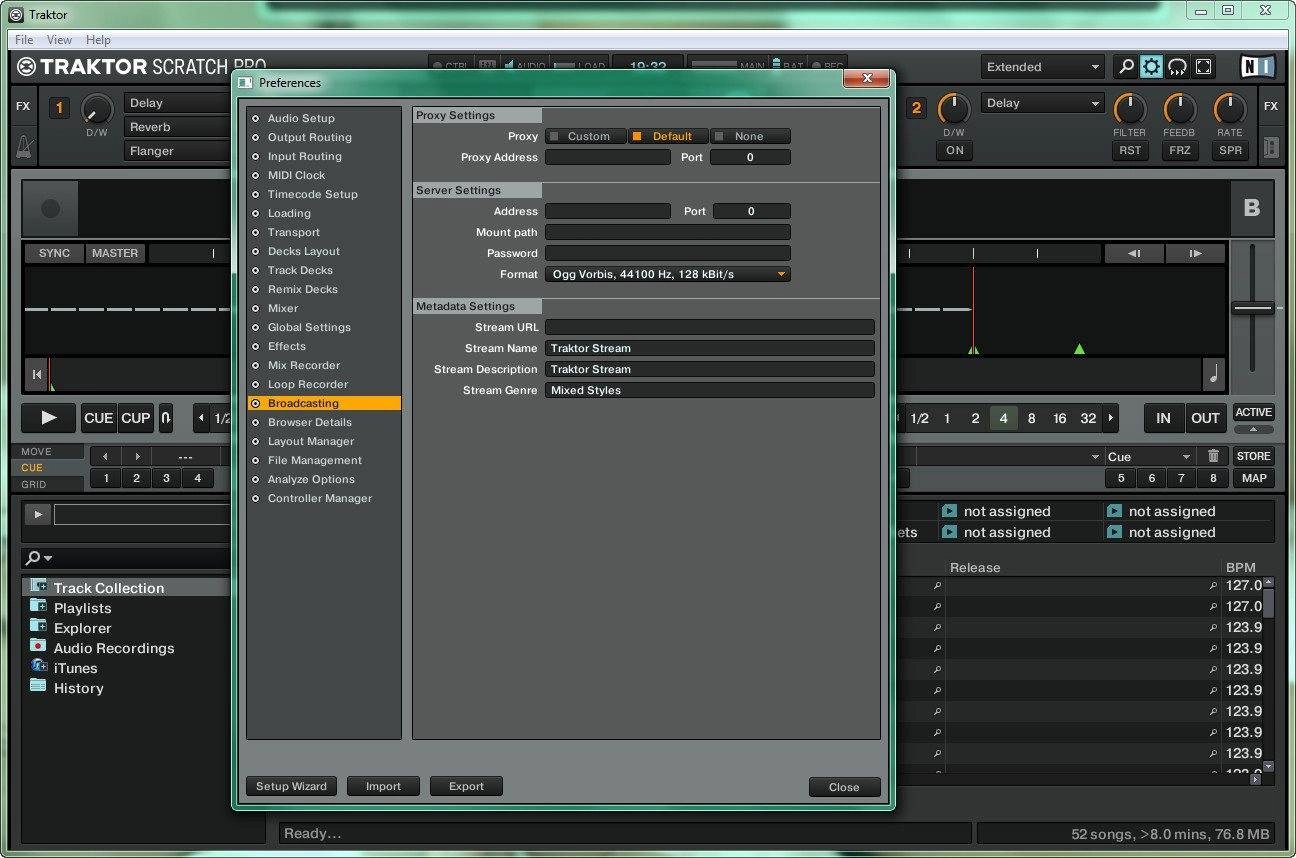The width and height of the screenshot is (1296, 858).
Task: Click the Export button
Action: (x=466, y=786)
